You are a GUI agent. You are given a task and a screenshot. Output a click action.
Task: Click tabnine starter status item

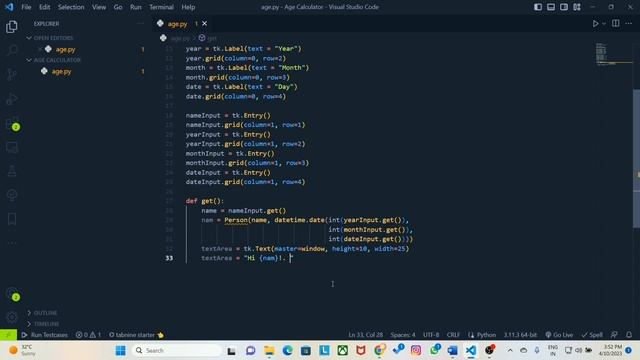coord(136,335)
